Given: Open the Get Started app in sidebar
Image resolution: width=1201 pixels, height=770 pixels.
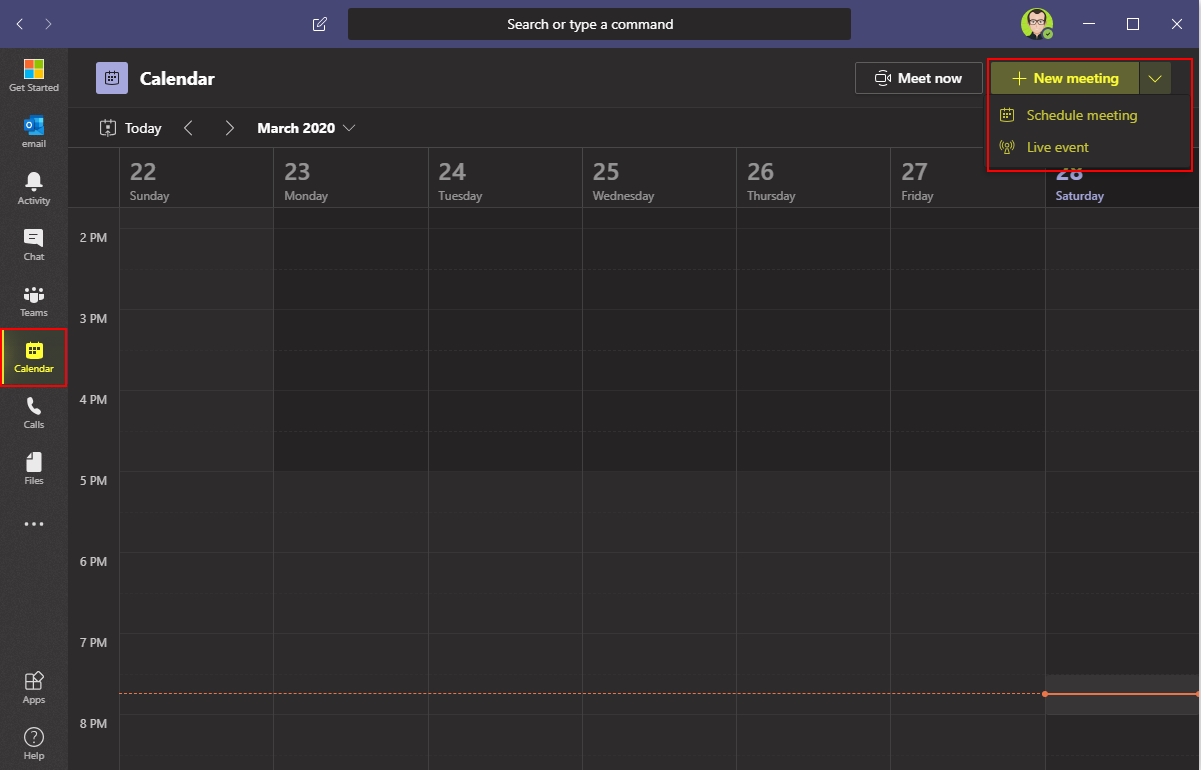Looking at the screenshot, I should [34, 76].
